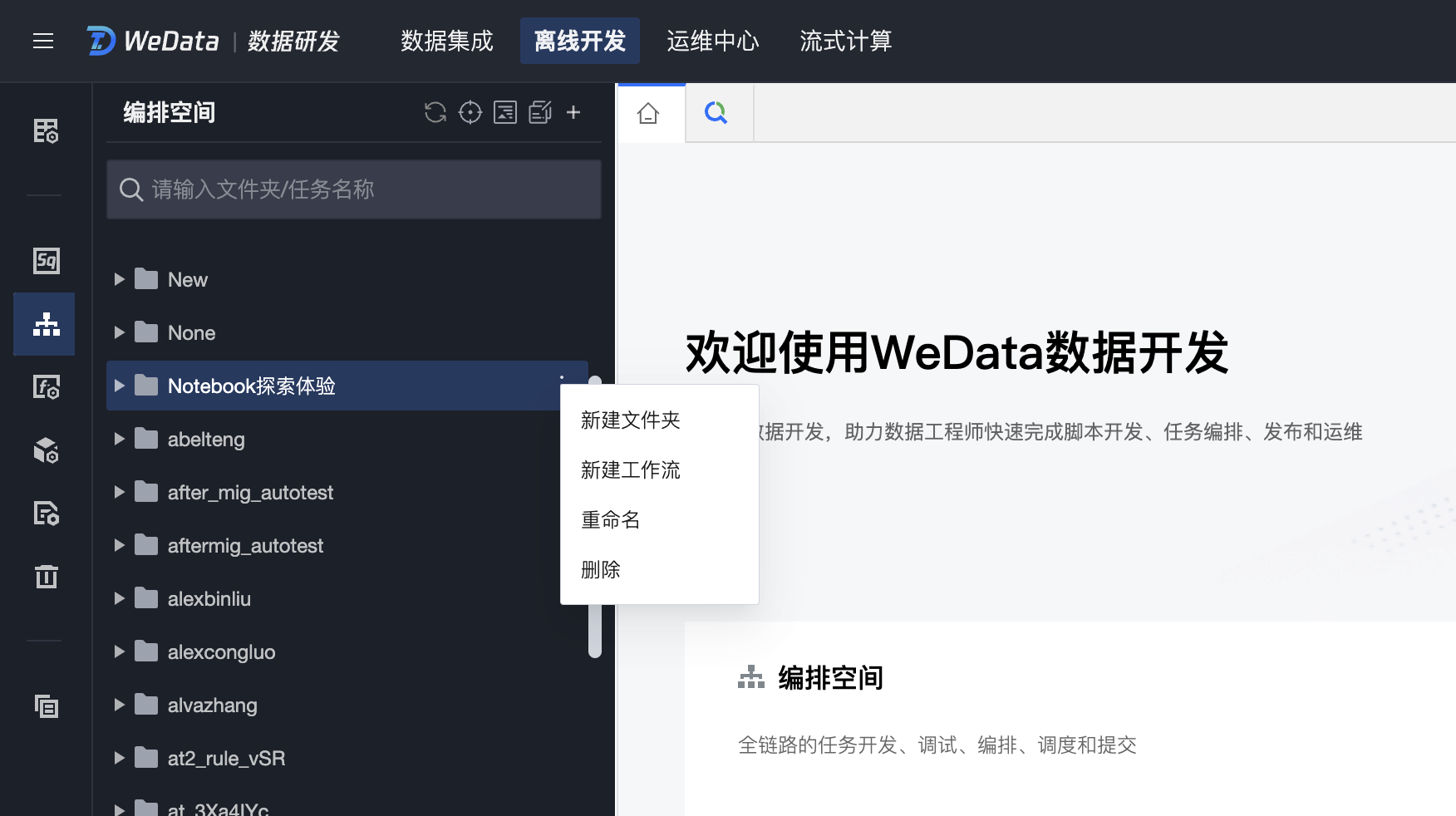Open the search tab with magnifier icon

tap(716, 113)
